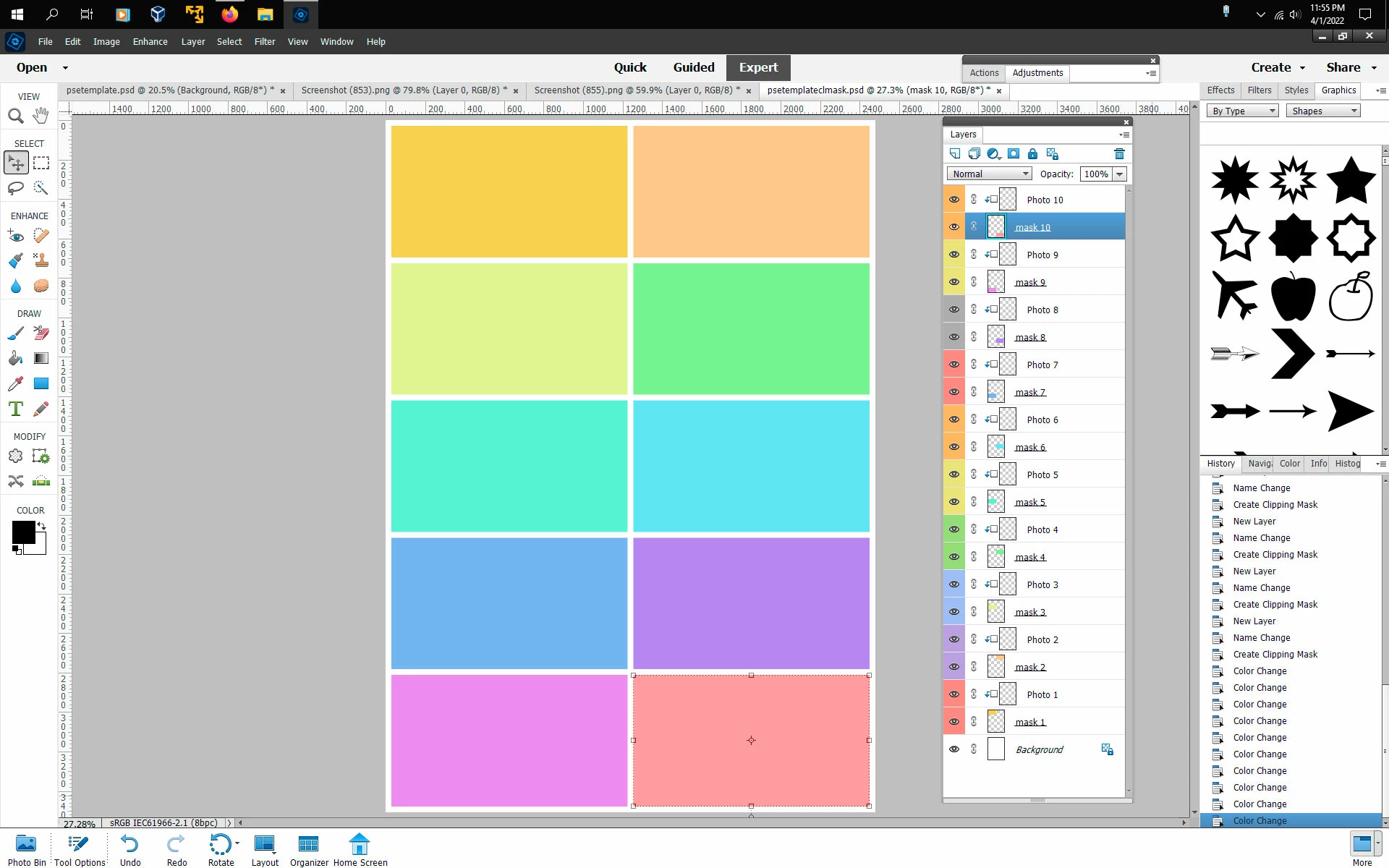Select the Hand tool
Screen dimensions: 1389x868
coord(41,116)
